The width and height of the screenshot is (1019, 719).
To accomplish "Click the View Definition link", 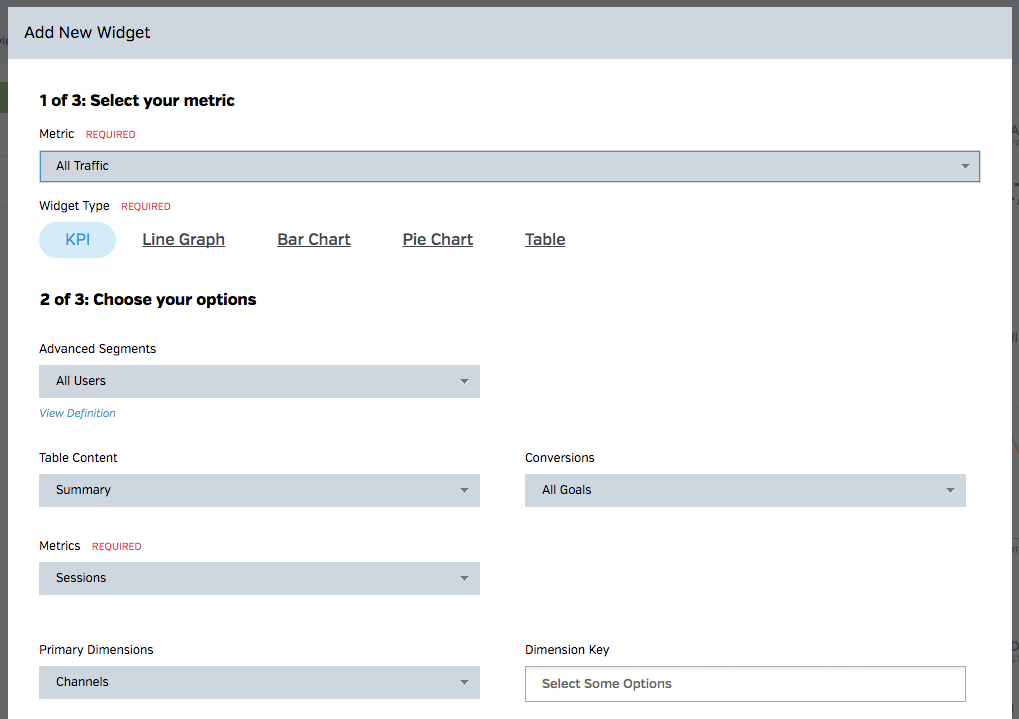I will [77, 413].
